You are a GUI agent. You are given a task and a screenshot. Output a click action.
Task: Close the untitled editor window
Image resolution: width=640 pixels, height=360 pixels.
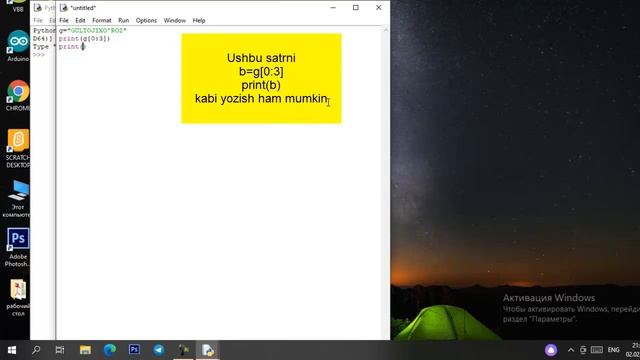378,8
